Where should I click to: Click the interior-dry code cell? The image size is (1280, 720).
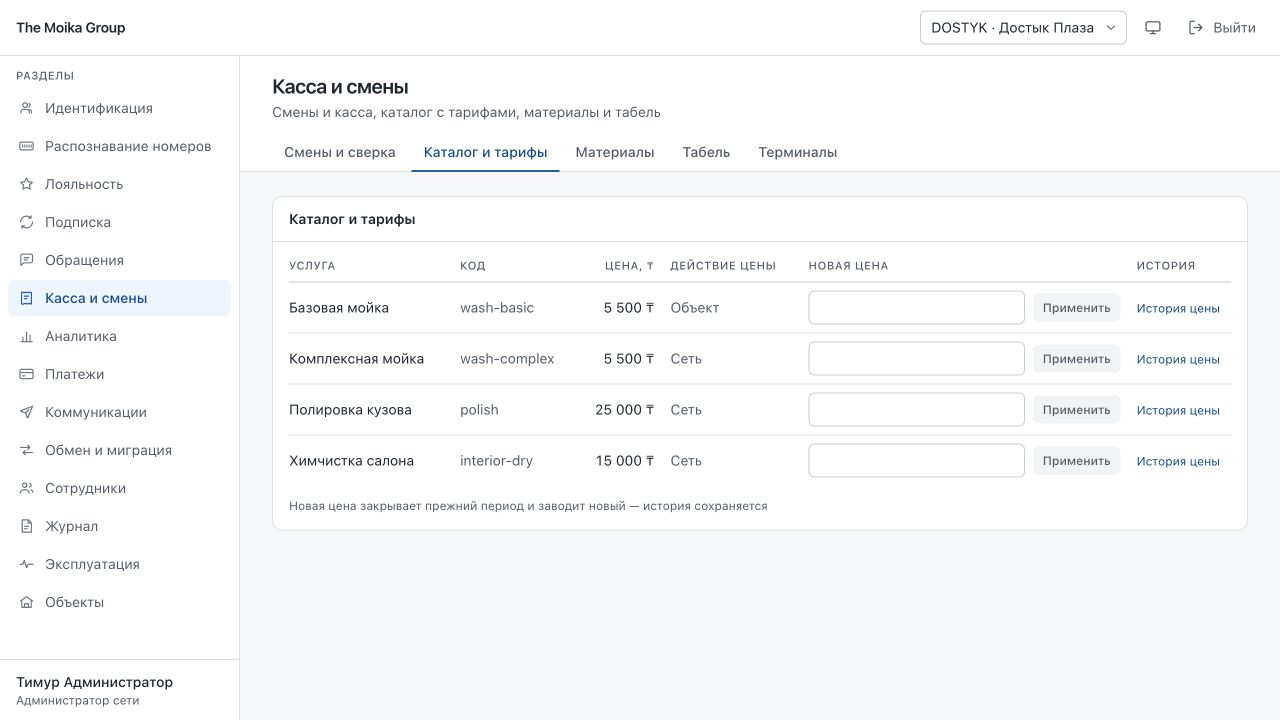tap(496, 461)
